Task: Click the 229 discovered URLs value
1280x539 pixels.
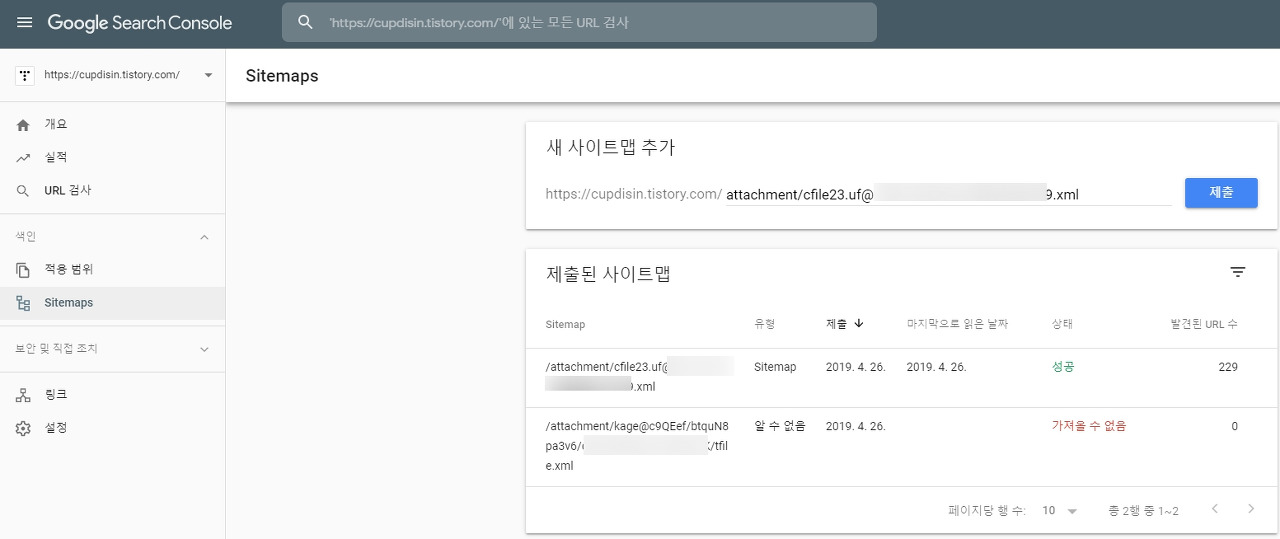Action: coord(1228,367)
